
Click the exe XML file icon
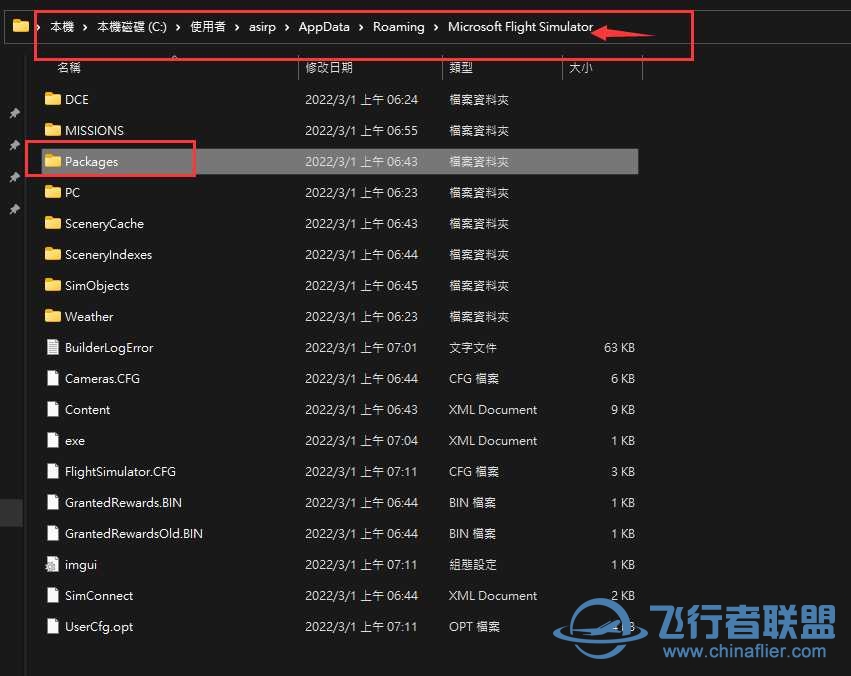(53, 440)
